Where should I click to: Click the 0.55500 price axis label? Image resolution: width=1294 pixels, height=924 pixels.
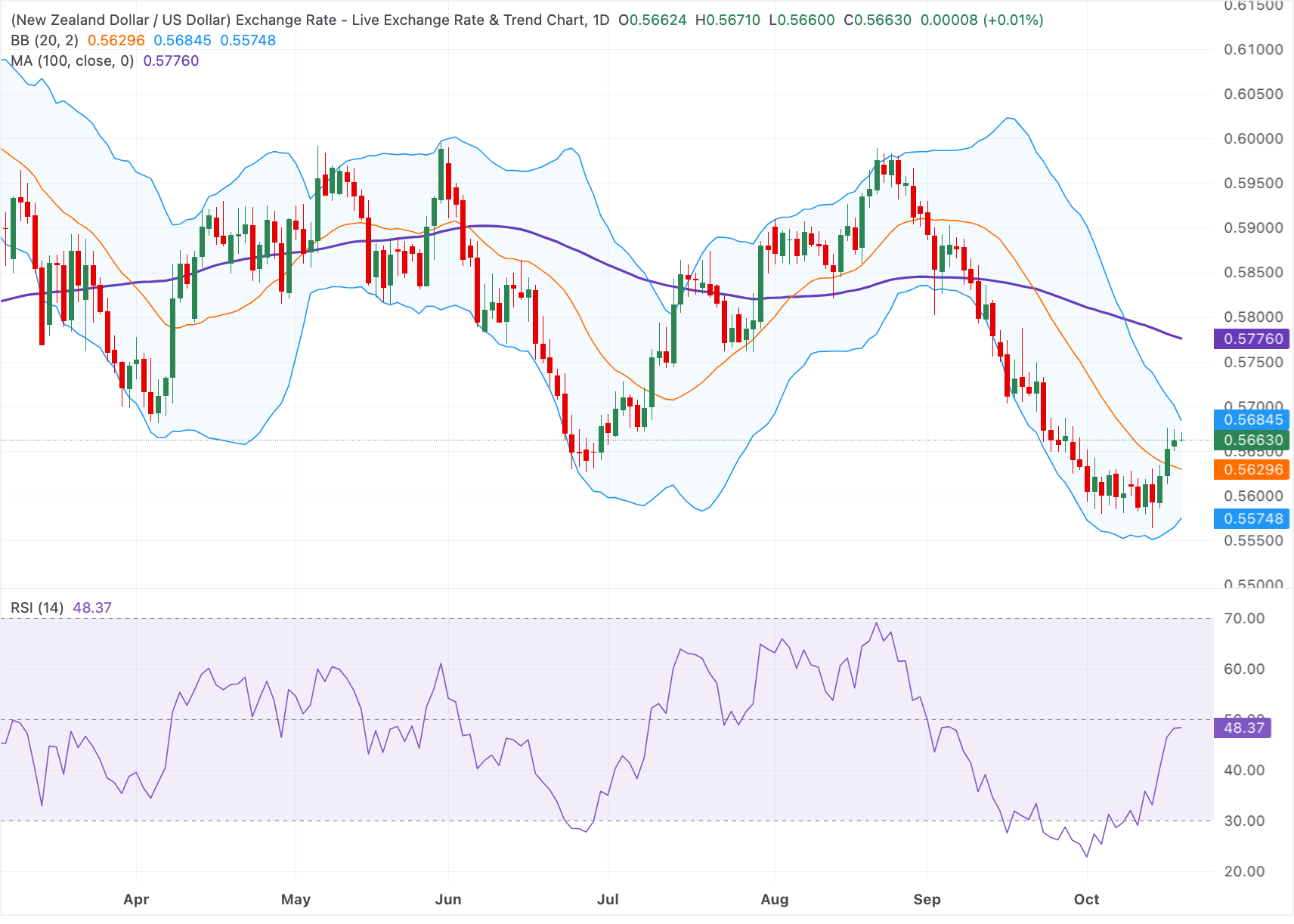(1253, 540)
